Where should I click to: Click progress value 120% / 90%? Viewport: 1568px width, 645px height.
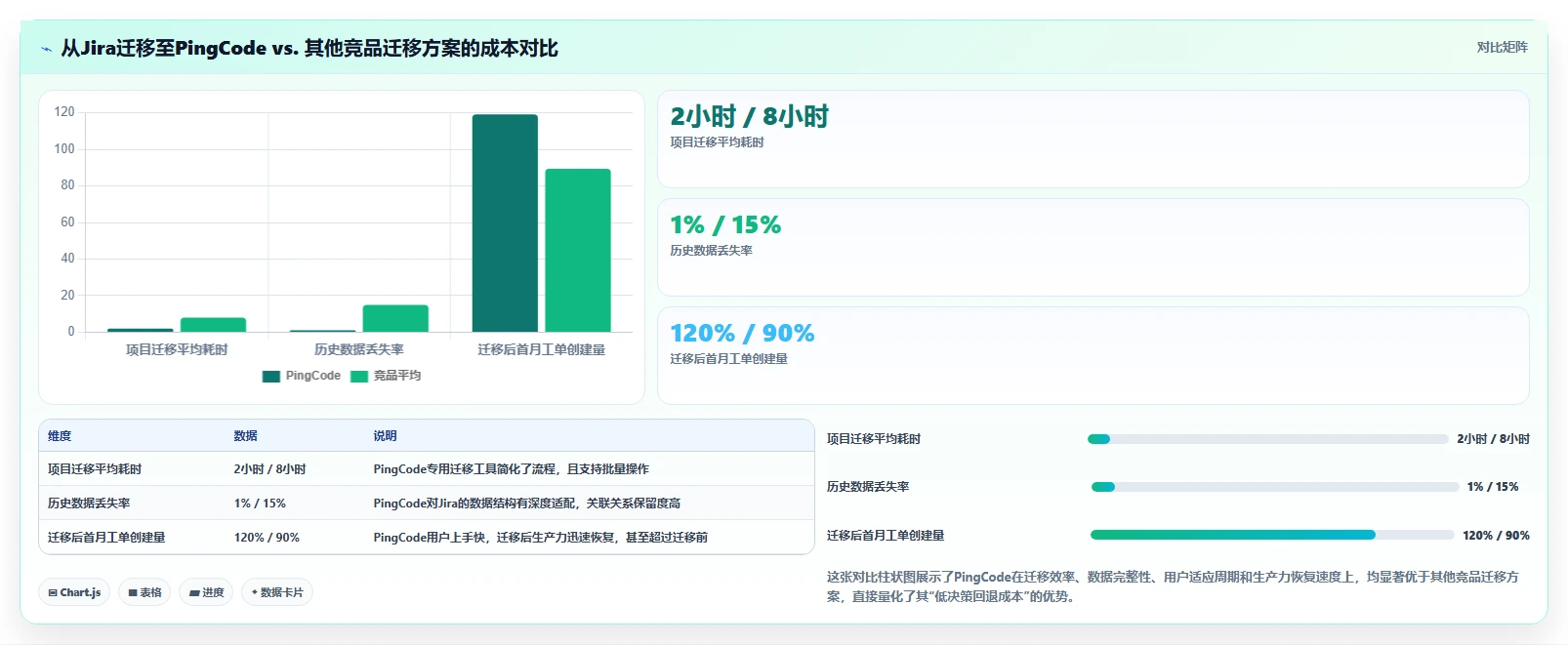[1496, 536]
